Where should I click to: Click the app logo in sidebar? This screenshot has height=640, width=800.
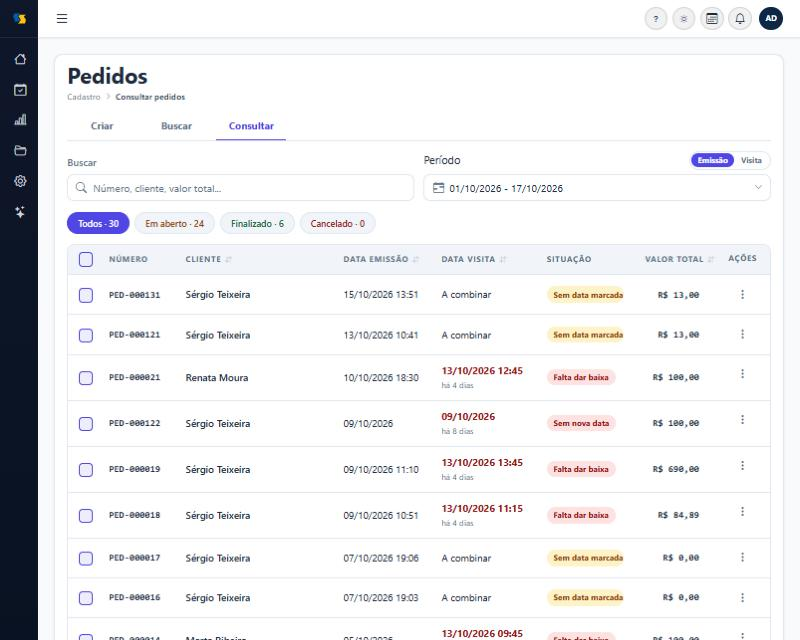point(19,19)
